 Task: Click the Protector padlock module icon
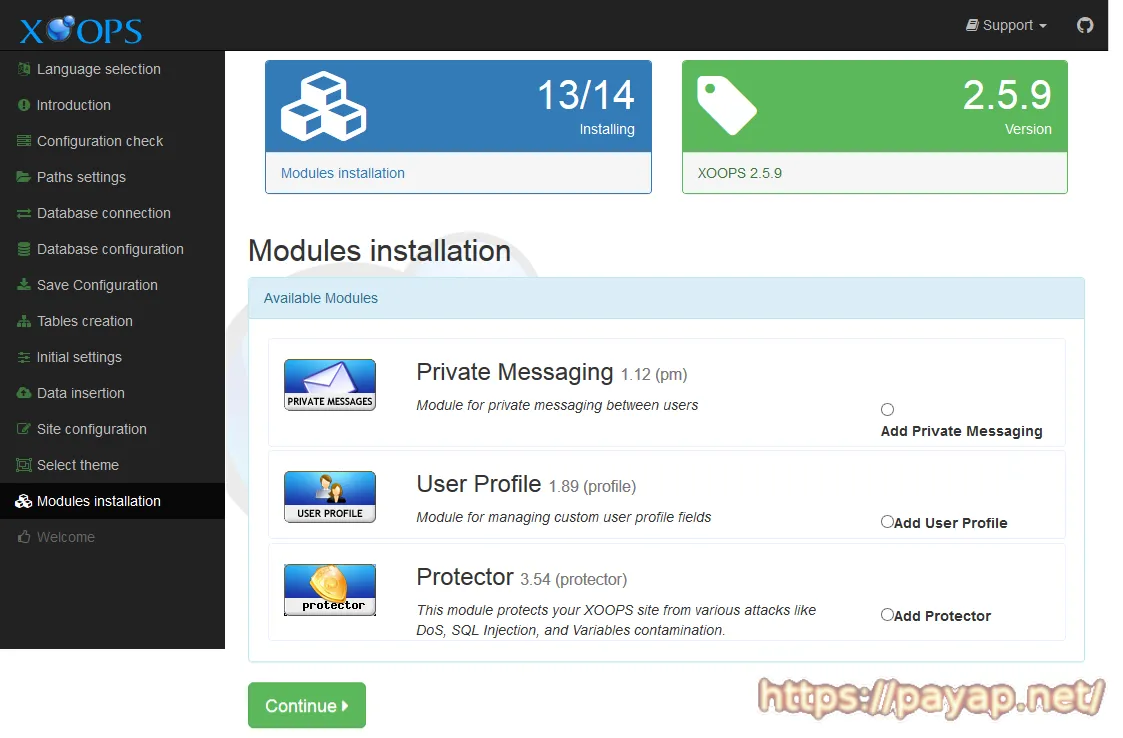[x=329, y=589]
